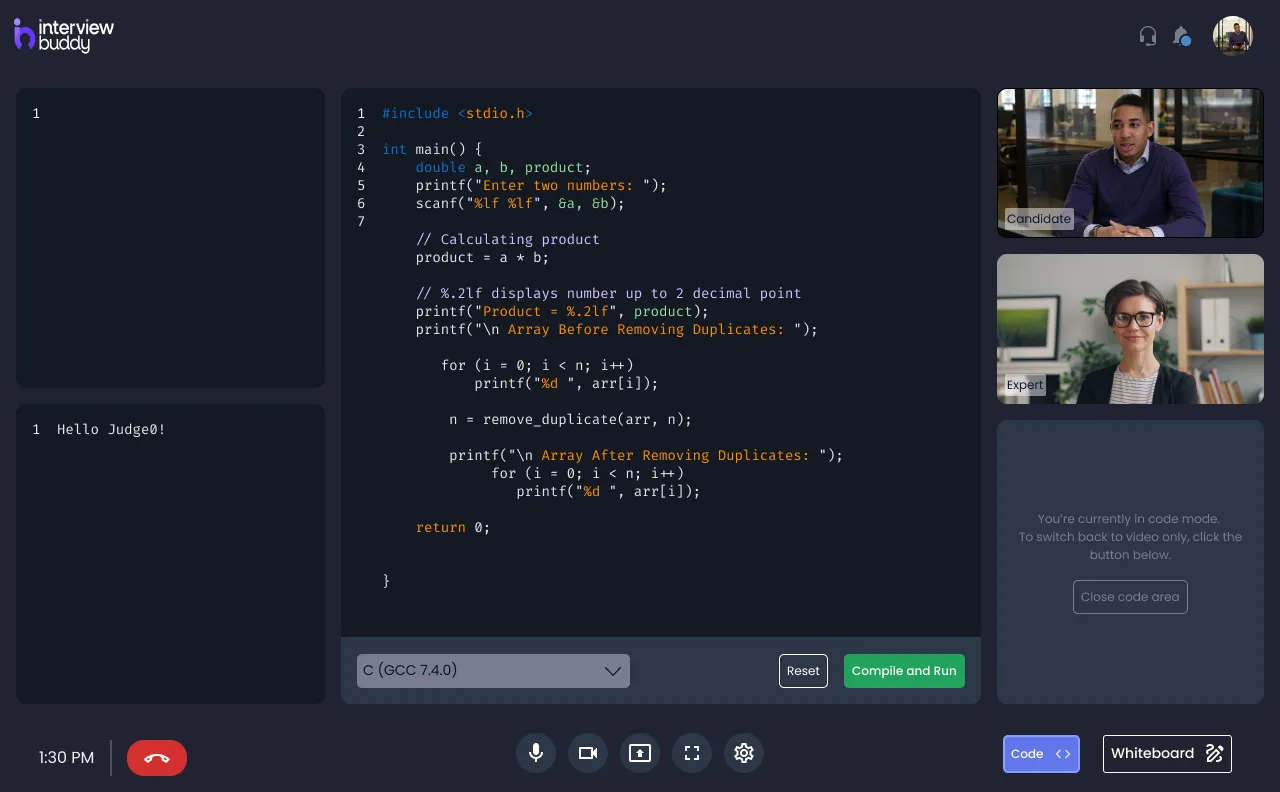Select the Candidate video thumbnail

[1130, 162]
